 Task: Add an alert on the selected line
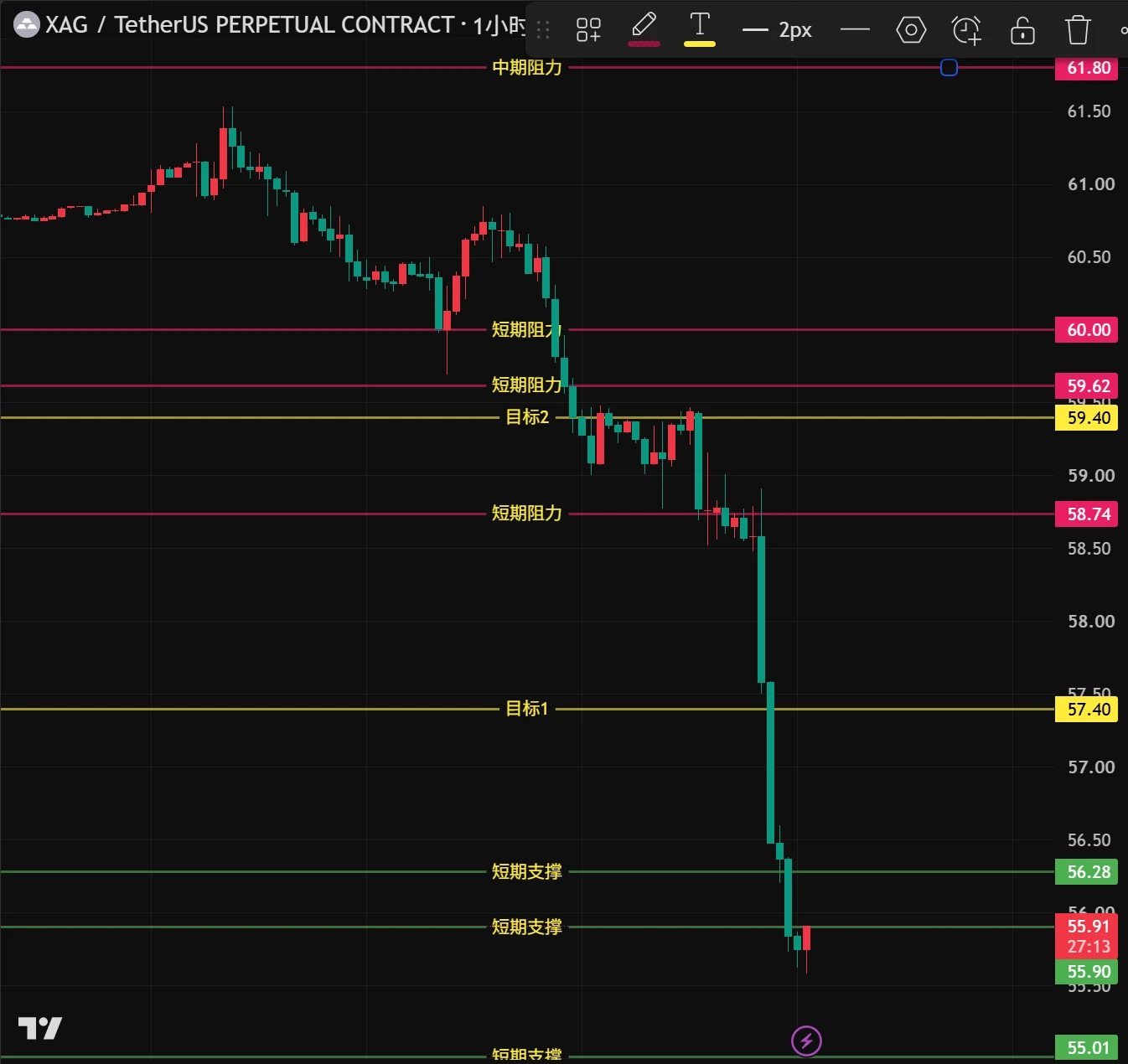click(966, 30)
